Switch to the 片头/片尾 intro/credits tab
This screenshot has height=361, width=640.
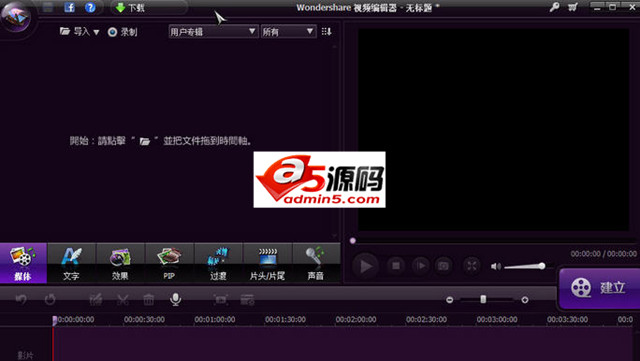(x=267, y=263)
